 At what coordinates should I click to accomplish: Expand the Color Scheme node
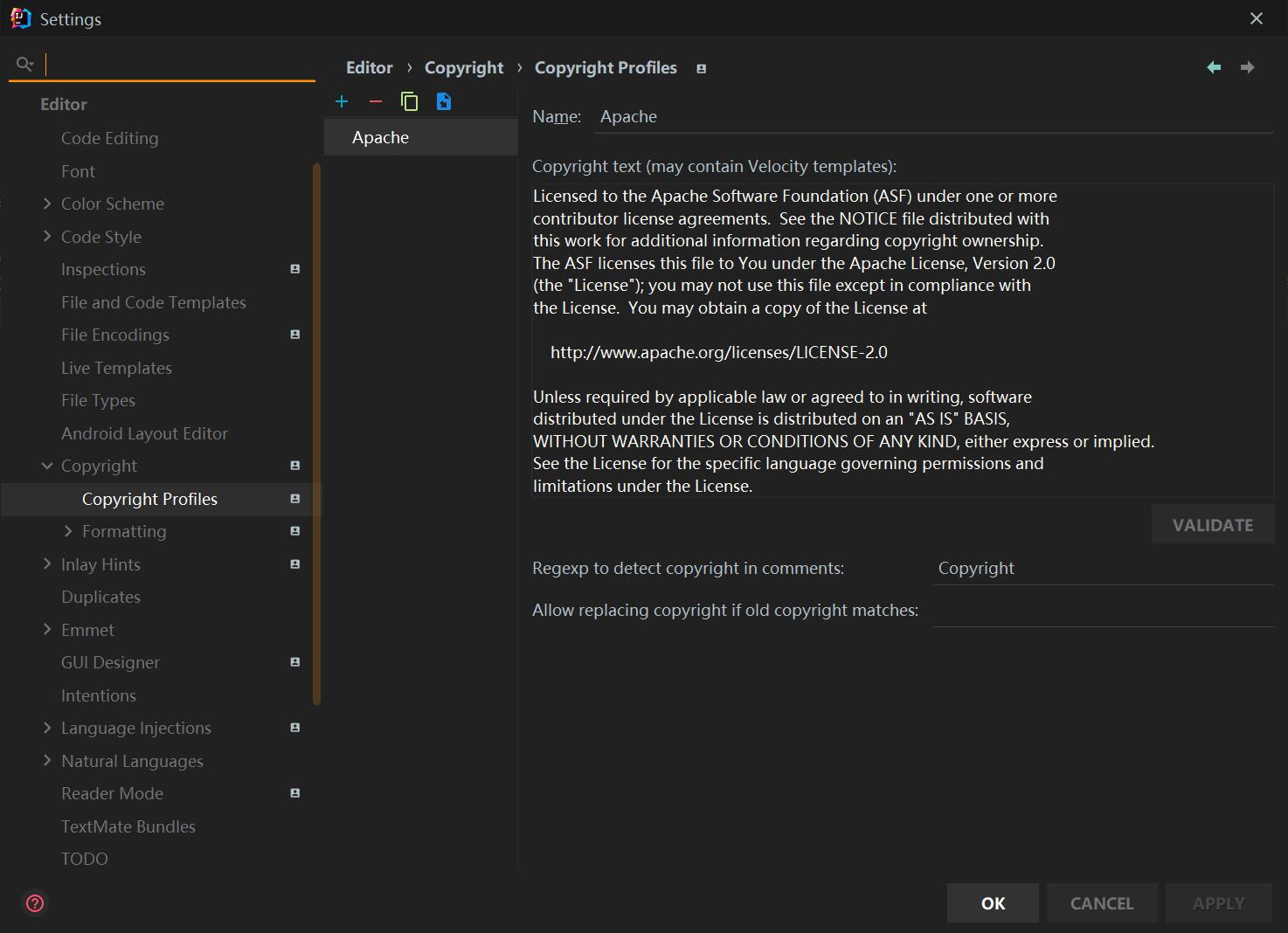(47, 204)
